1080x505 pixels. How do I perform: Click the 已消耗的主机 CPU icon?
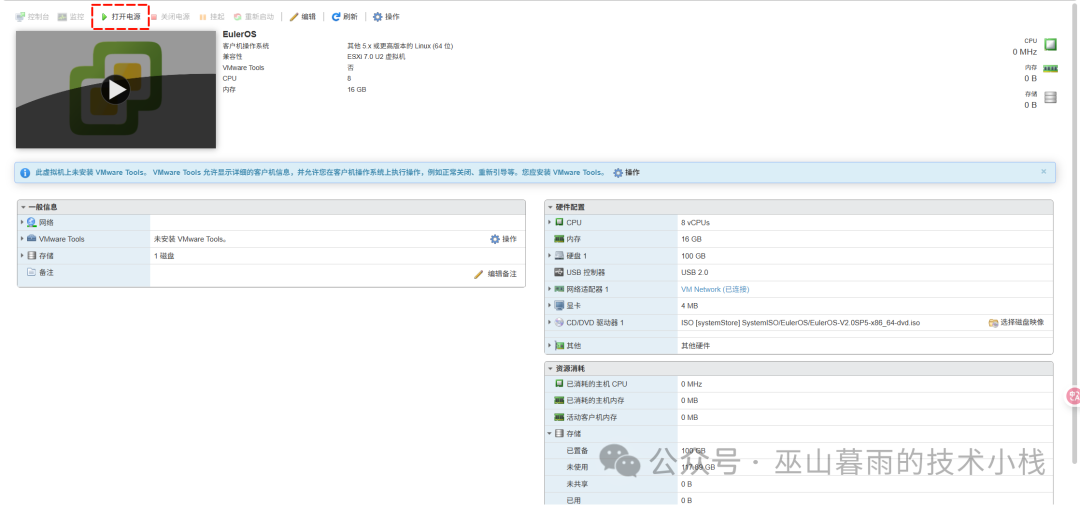559,384
